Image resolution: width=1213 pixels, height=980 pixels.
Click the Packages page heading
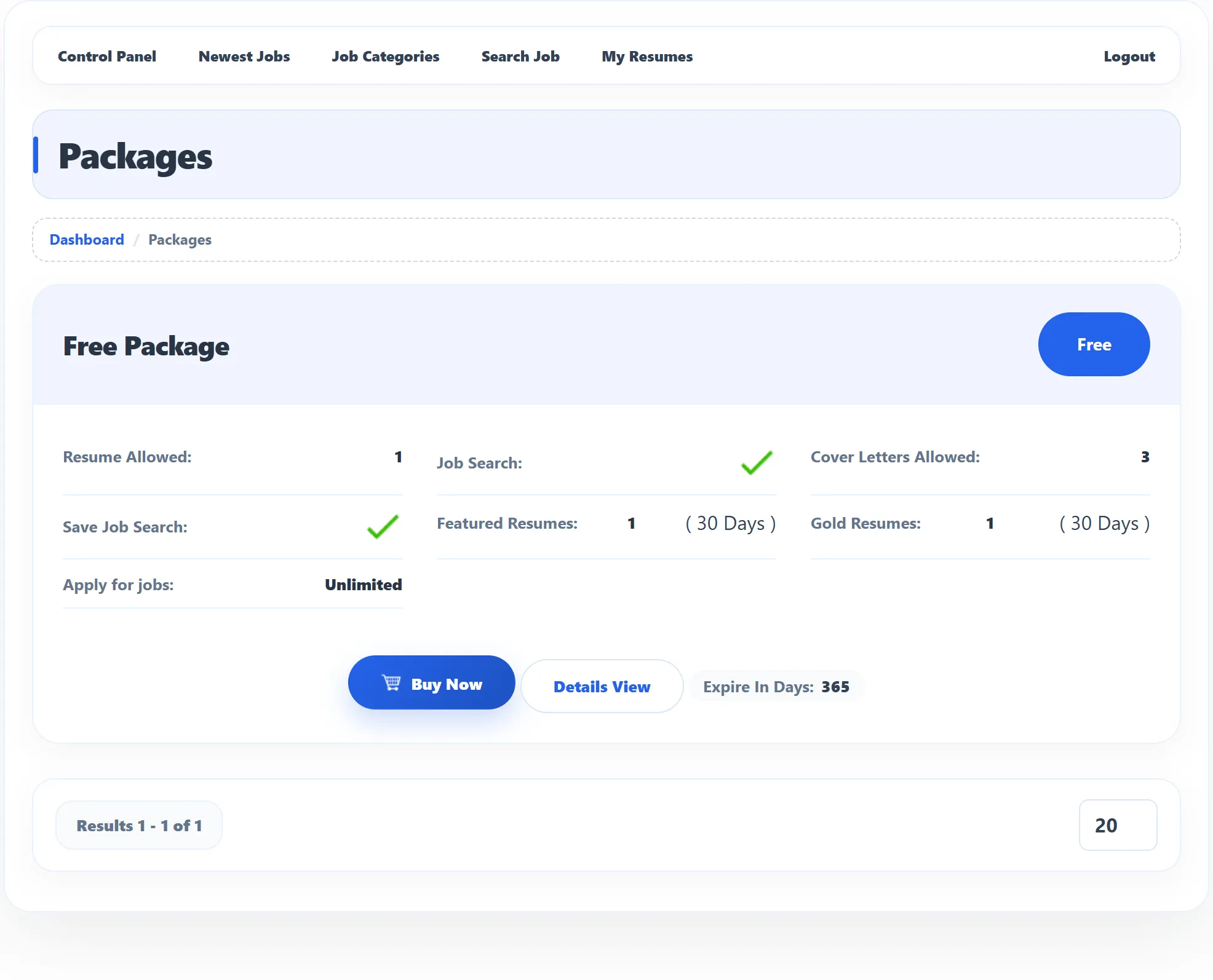pyautogui.click(x=135, y=157)
